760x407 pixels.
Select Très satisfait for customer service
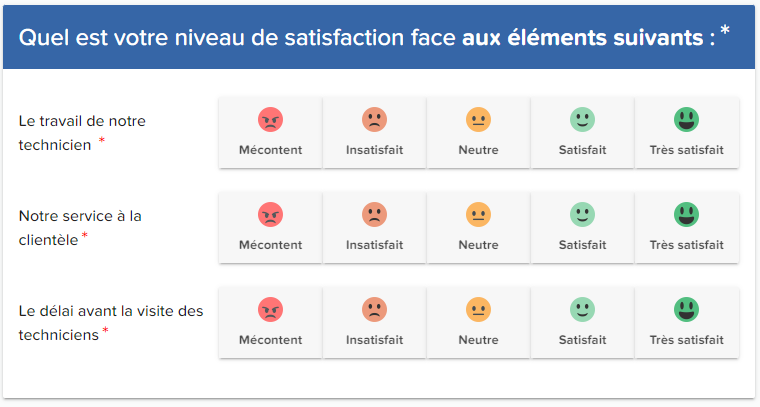tap(686, 227)
